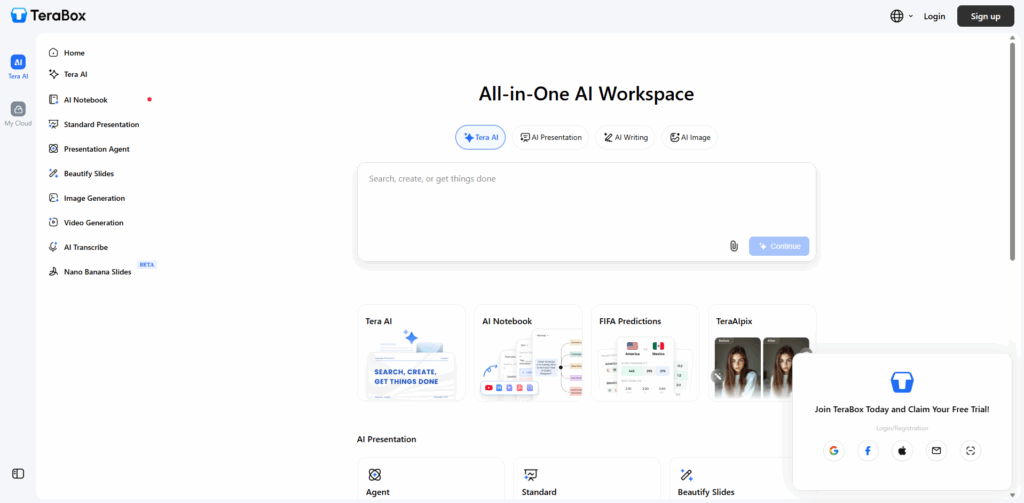
Task: Click the TeraBox logo in the join popup
Action: 902,381
